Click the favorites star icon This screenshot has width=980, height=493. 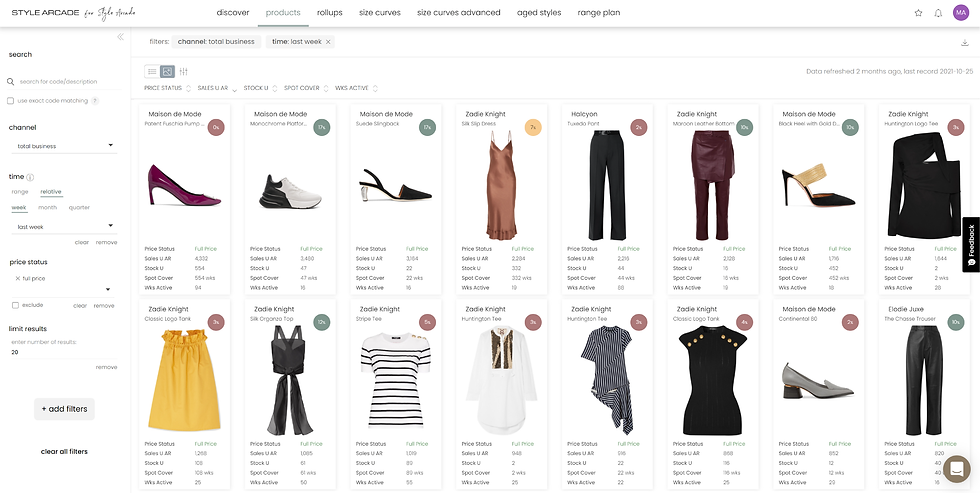click(x=918, y=12)
